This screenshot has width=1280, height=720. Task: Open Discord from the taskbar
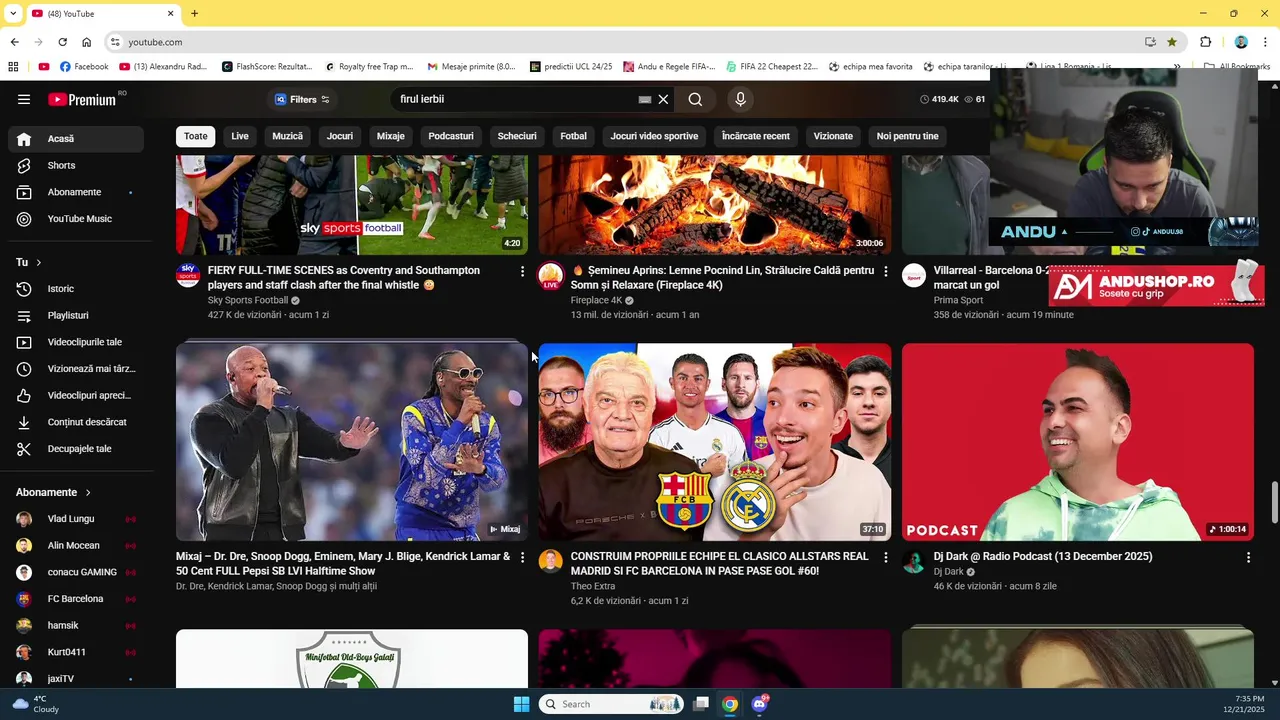click(759, 704)
